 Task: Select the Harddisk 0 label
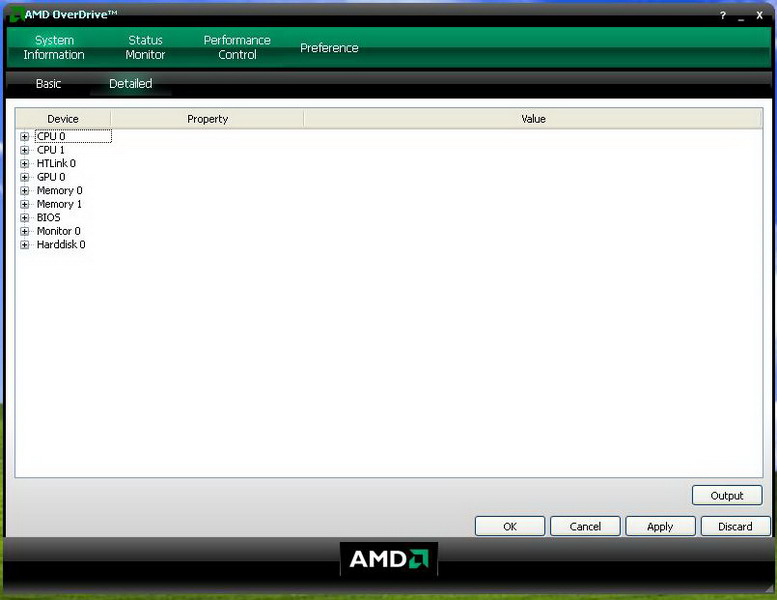61,245
